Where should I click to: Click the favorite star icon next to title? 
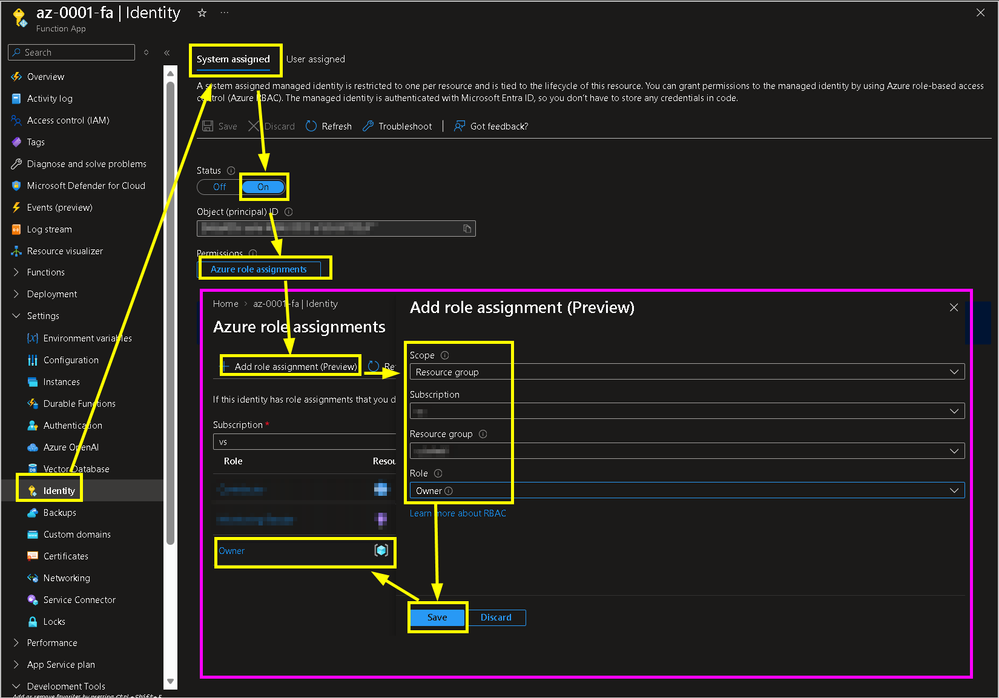coord(202,13)
